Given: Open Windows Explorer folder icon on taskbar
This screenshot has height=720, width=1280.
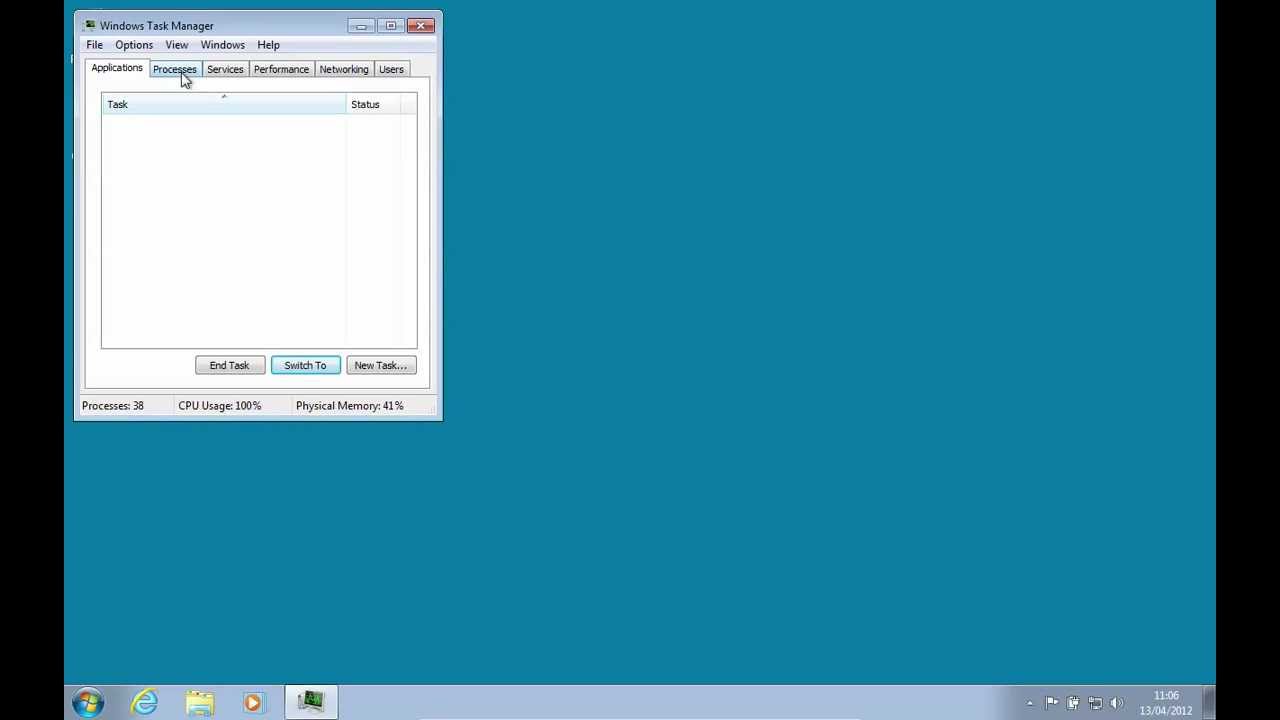Looking at the screenshot, I should click(200, 702).
